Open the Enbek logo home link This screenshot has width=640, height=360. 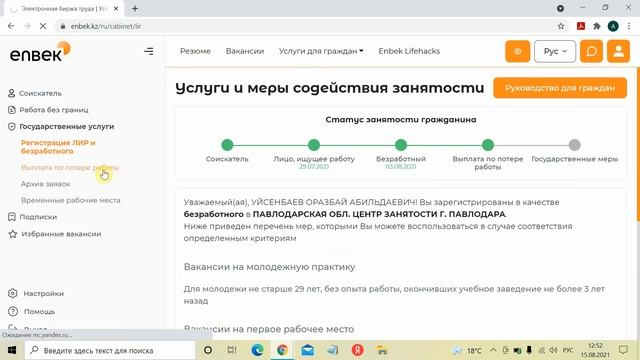click(40, 52)
